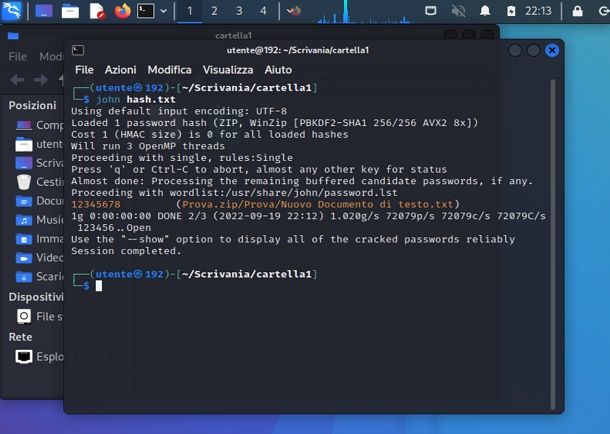Open the file manager launcher in panel

[70, 11]
